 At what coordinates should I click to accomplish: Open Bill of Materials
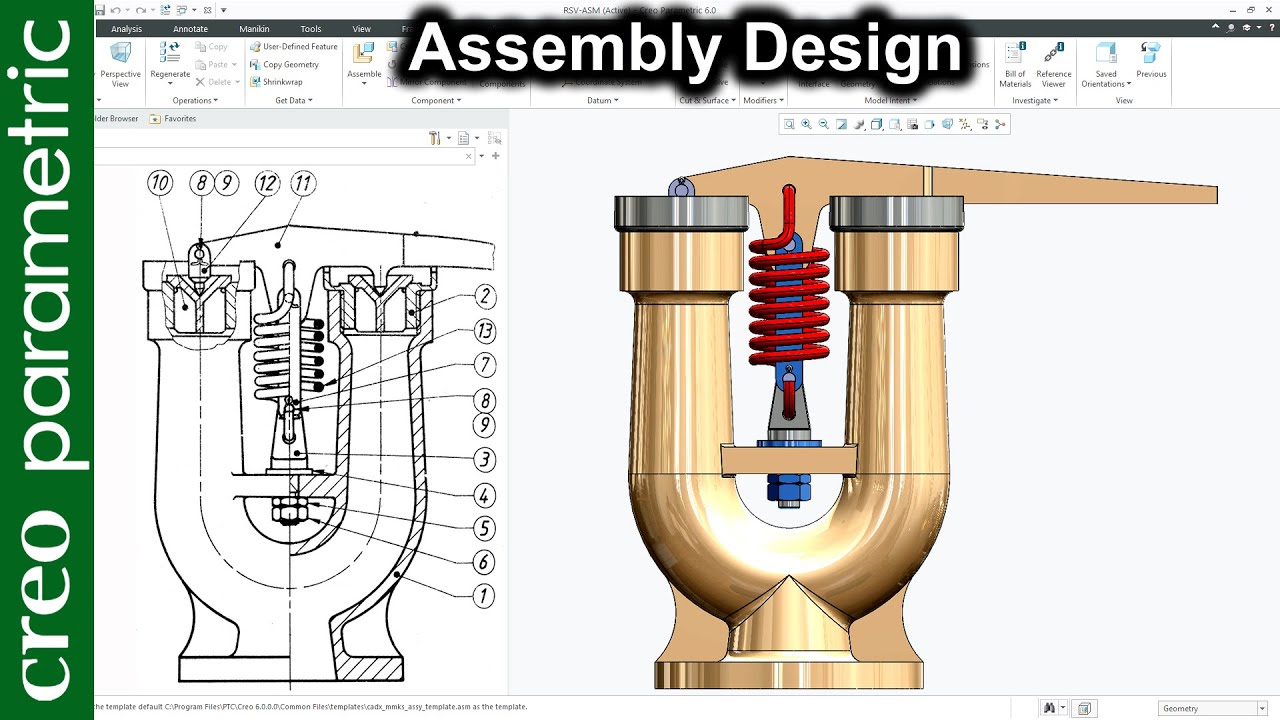pos(1015,64)
